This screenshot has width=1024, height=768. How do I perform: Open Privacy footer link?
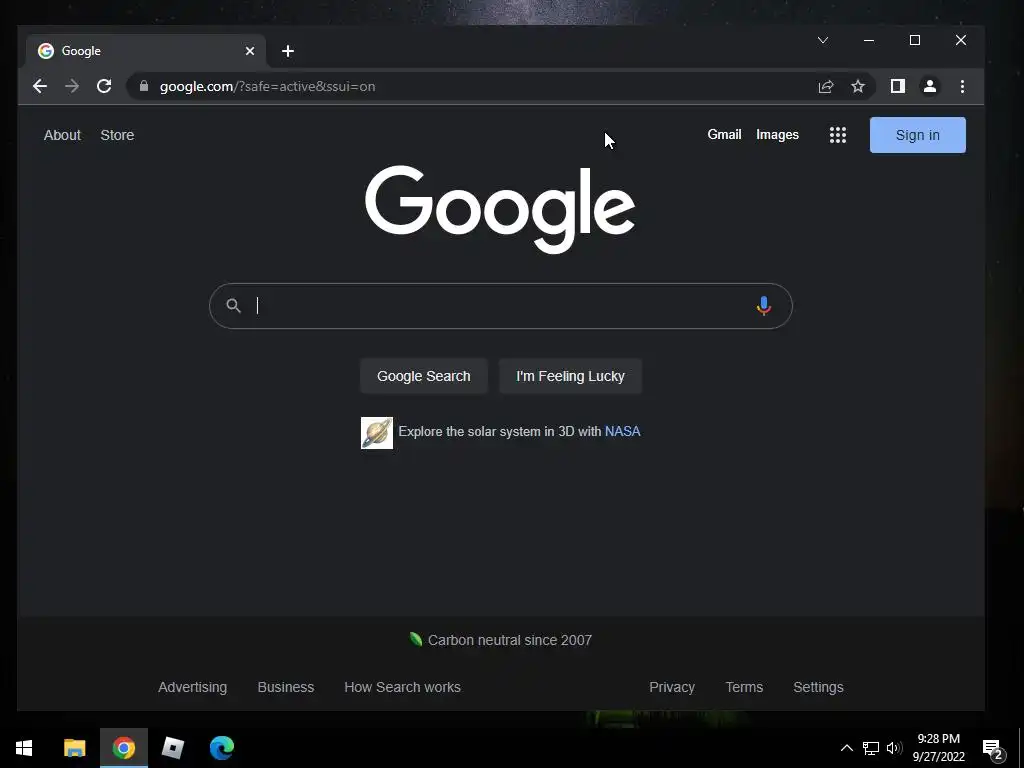tap(672, 687)
